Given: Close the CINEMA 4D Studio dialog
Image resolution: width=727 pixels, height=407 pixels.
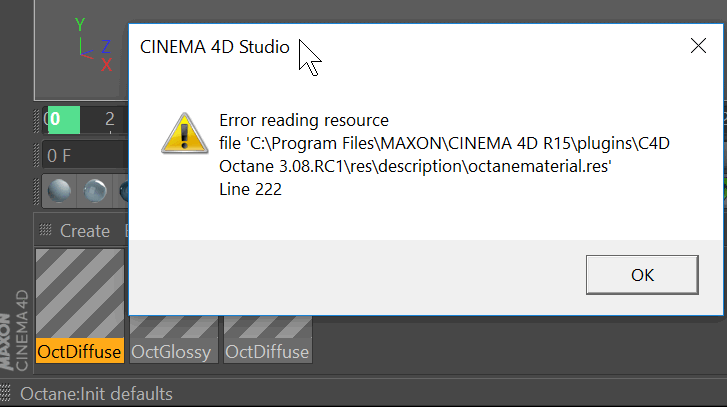Looking at the screenshot, I should [699, 47].
